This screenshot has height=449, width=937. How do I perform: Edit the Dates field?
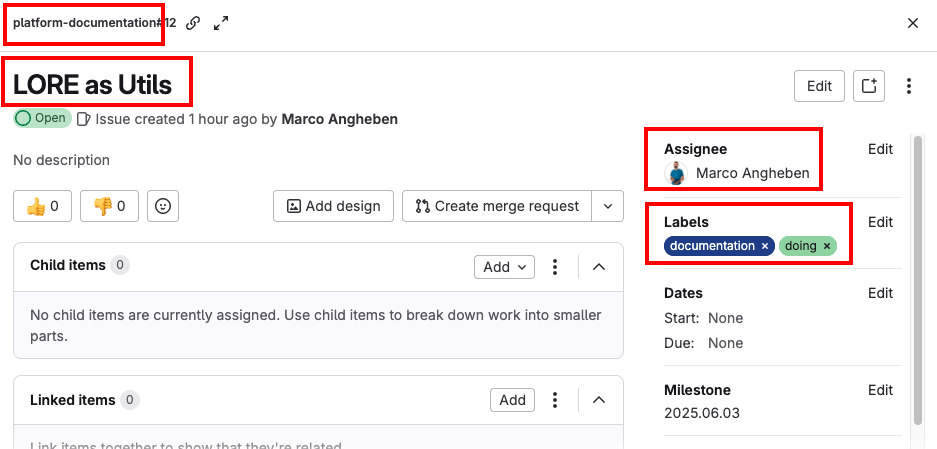(880, 293)
